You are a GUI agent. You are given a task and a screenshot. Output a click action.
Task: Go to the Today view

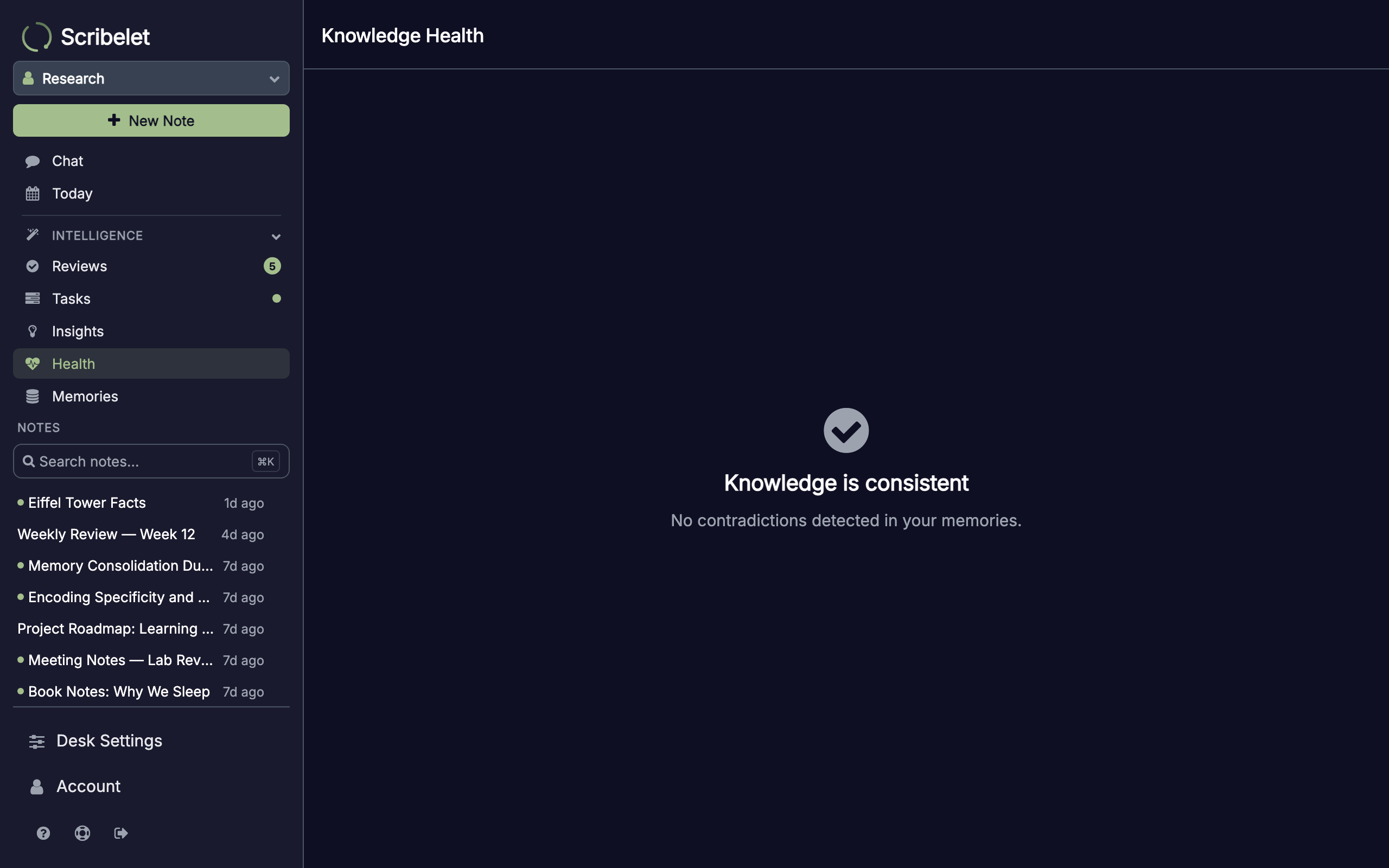pyautogui.click(x=151, y=194)
